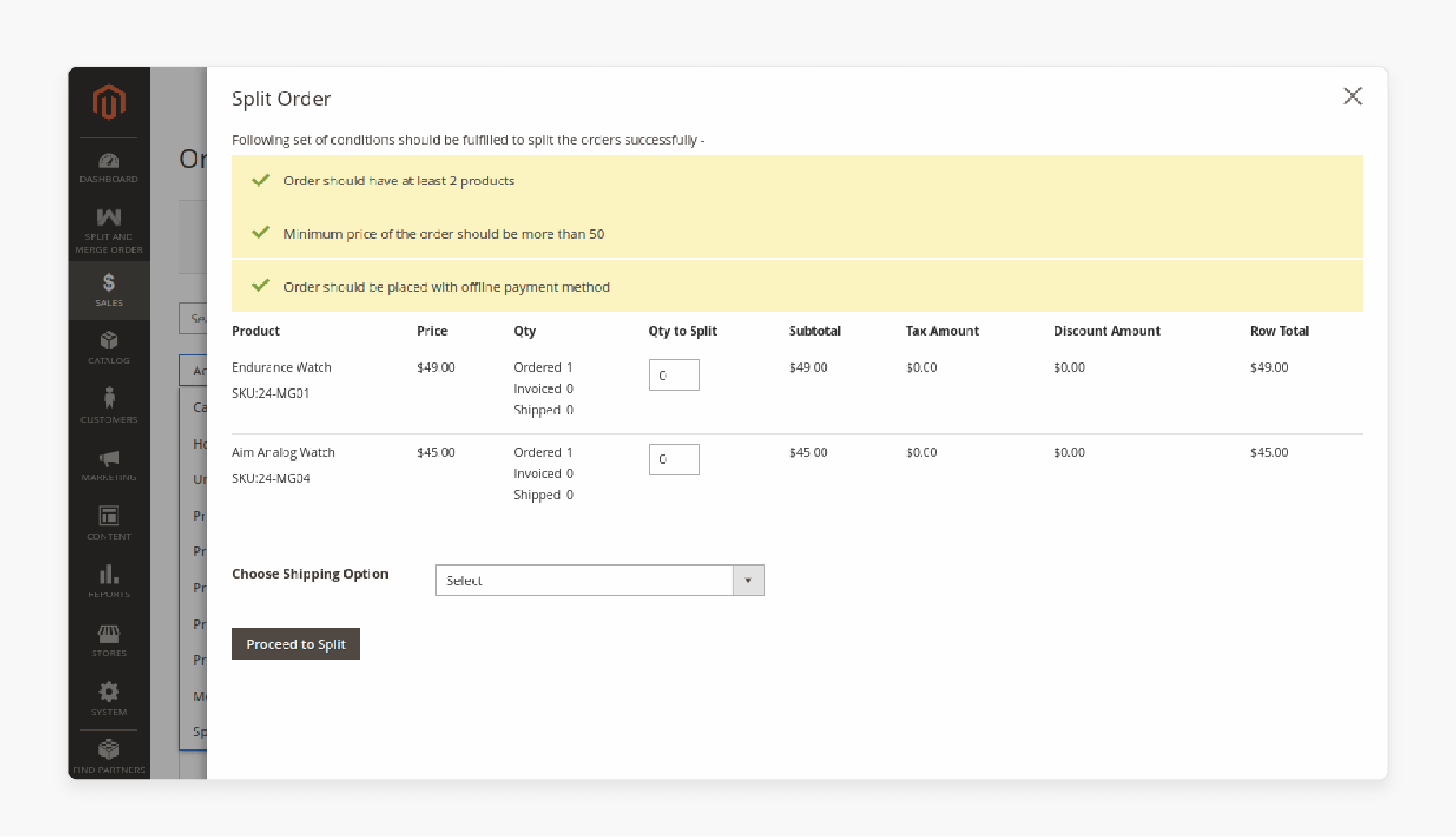Click the checkmark for offline payment condition
Image resolution: width=1456 pixels, height=837 pixels.
(261, 286)
